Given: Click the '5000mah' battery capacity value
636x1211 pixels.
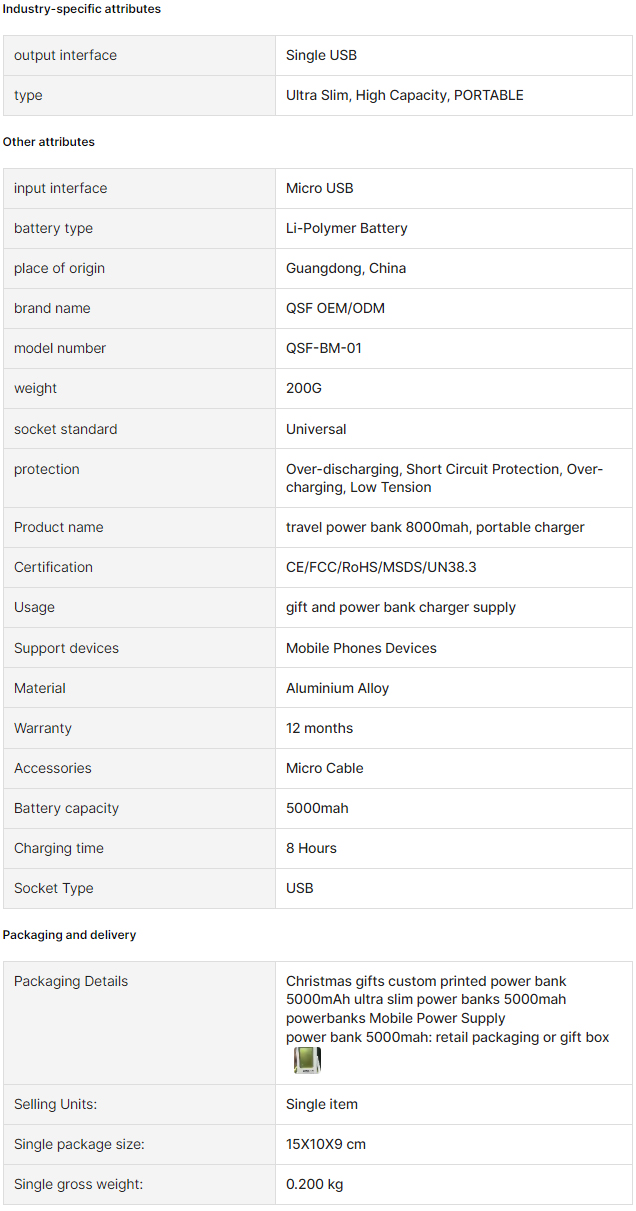Looking at the screenshot, I should coord(317,808).
